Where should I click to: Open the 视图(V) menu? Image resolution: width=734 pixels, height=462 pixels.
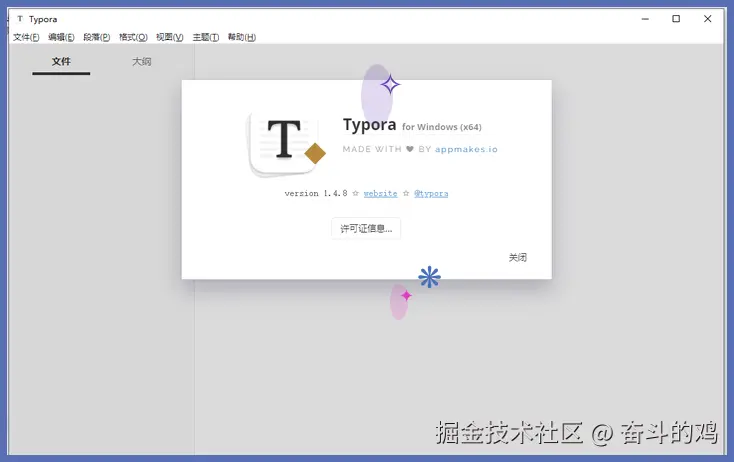point(169,37)
